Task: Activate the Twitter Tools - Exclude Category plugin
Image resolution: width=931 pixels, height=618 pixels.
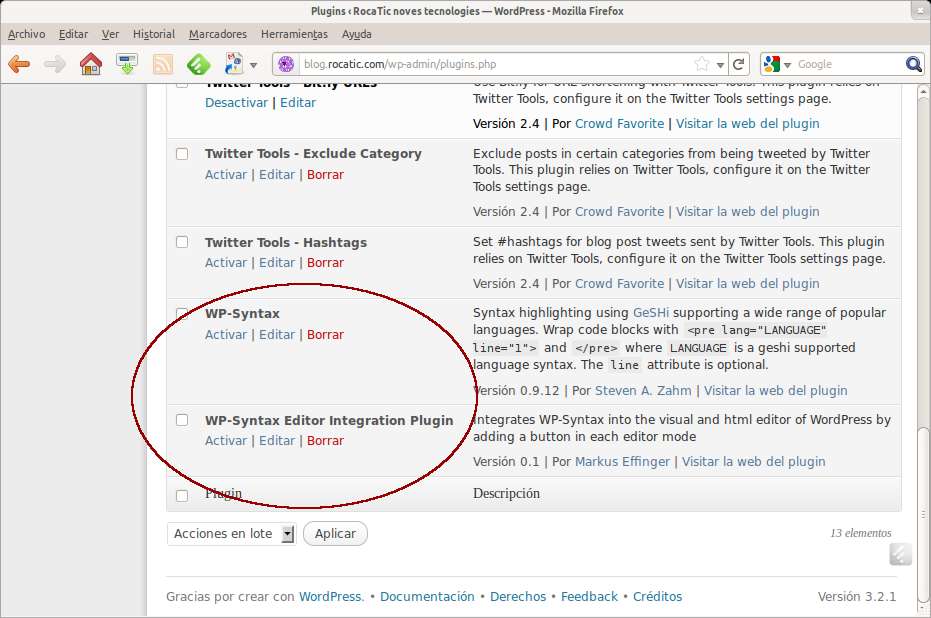Action: coord(226,175)
